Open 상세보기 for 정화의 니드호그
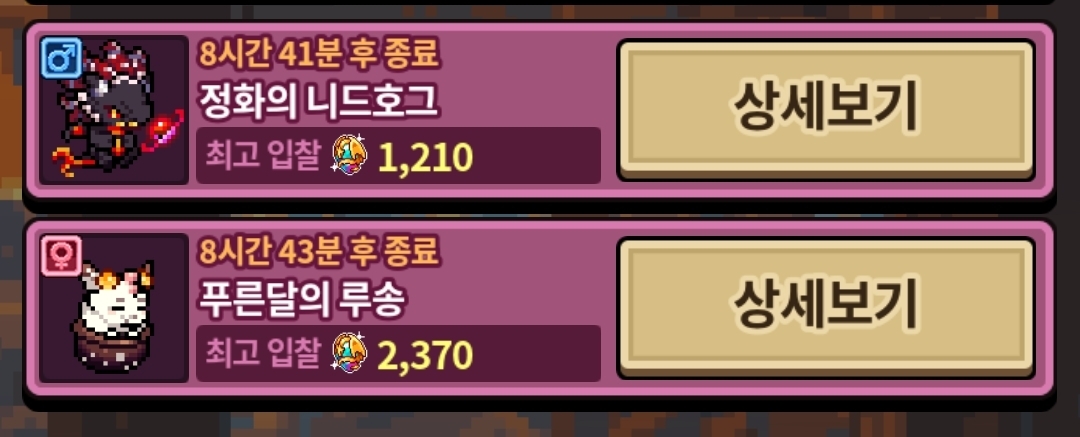 pos(826,110)
